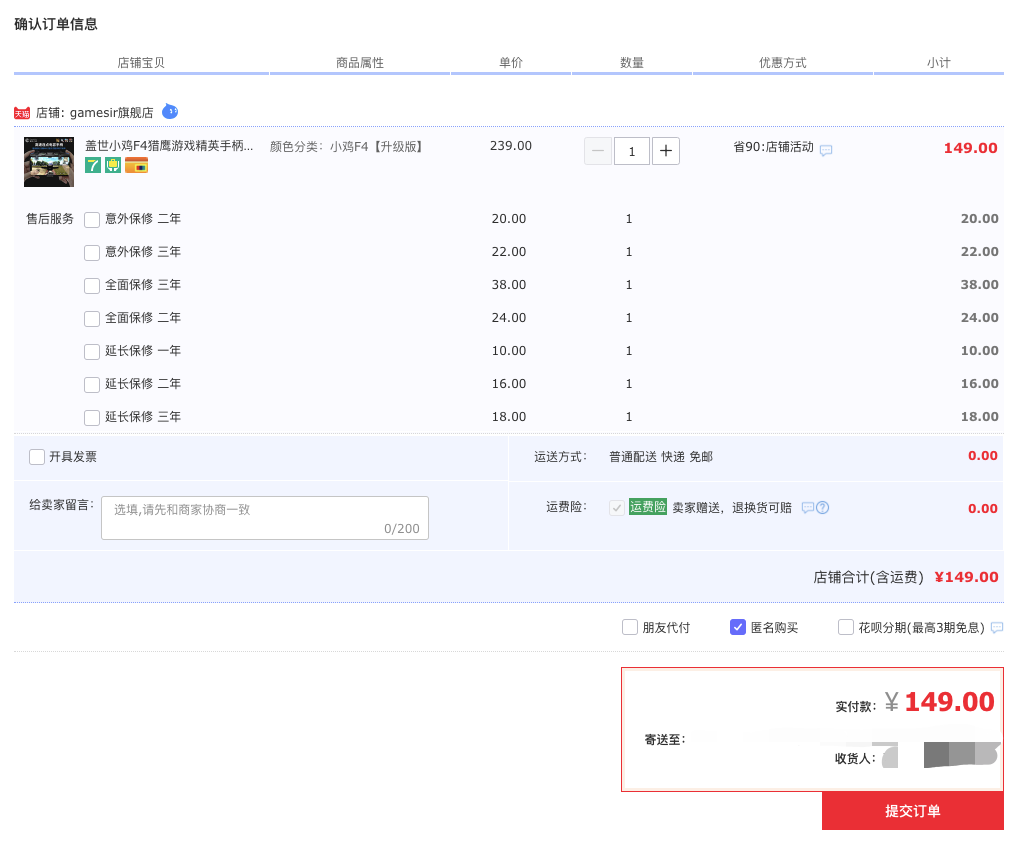This screenshot has width=1032, height=855.
Task: Click 38.00 price of 全面保修 三年
Action: tap(509, 284)
